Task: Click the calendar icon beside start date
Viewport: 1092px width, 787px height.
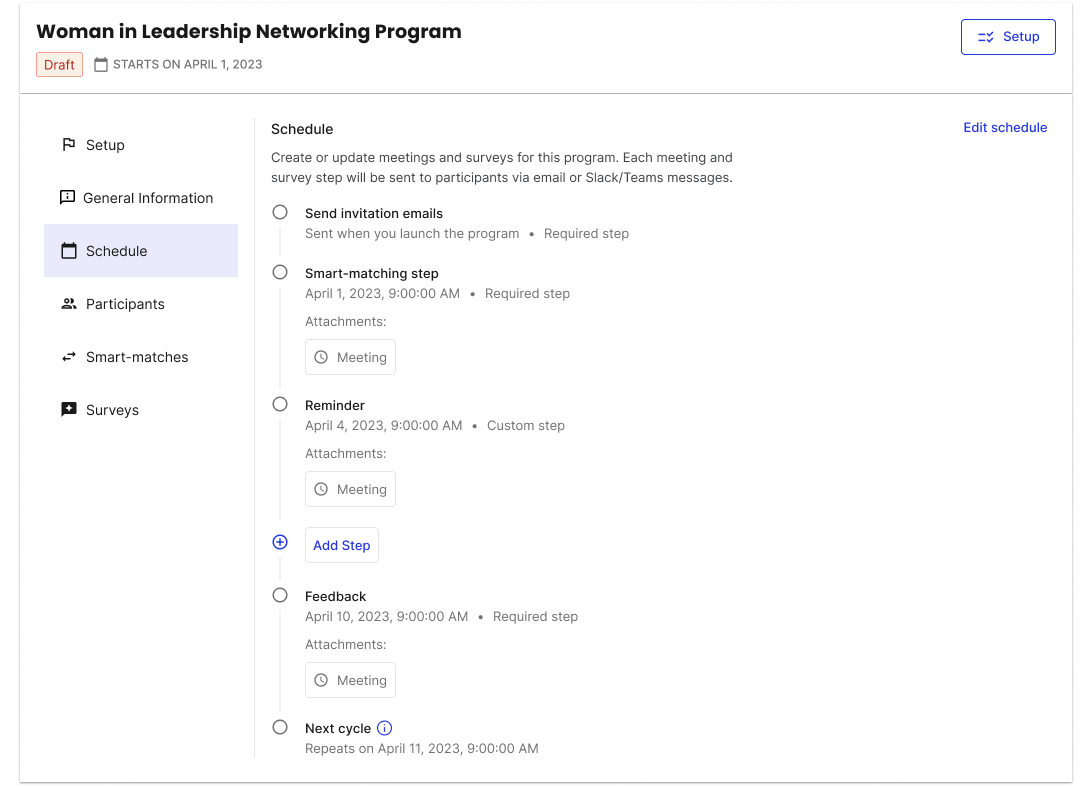Action: [x=101, y=65]
